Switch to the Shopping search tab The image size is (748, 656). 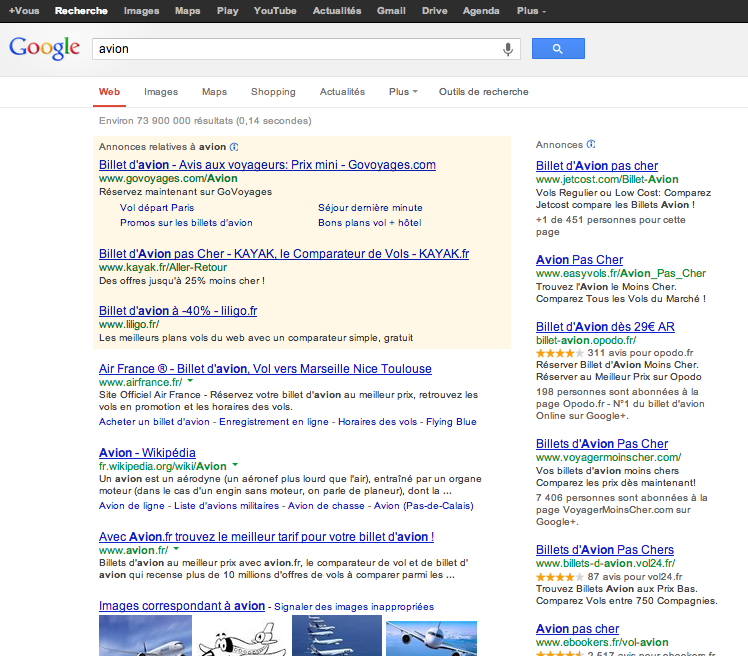click(x=273, y=92)
